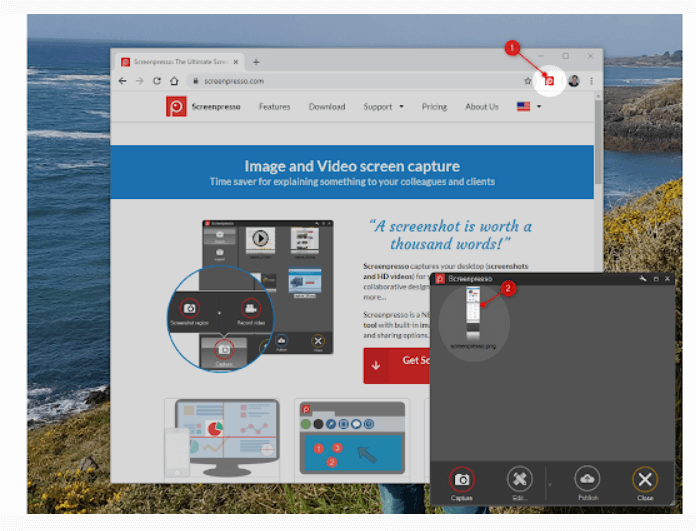696x531 pixels.
Task: Click Close button in Screenpresso workspace bar
Action: pyautogui.click(x=645, y=483)
